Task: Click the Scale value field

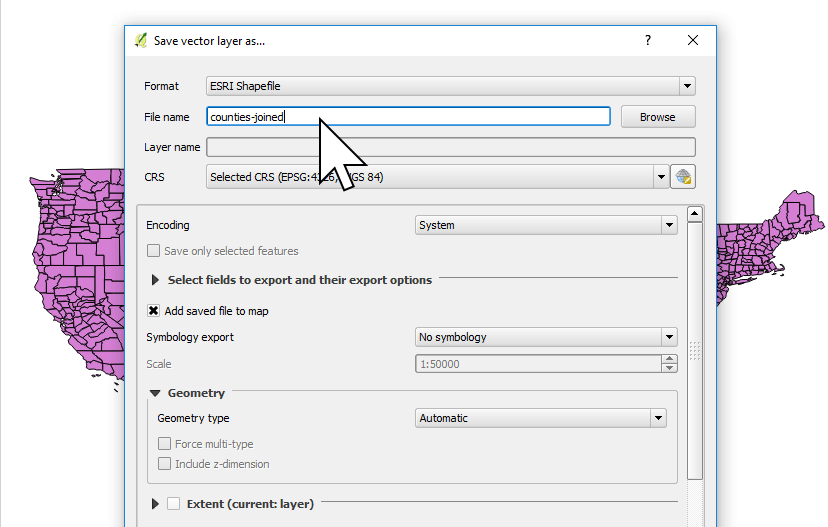Action: point(538,364)
